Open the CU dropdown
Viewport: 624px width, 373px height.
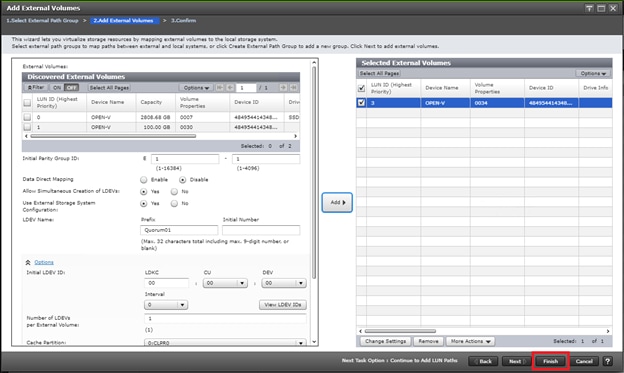click(225, 283)
